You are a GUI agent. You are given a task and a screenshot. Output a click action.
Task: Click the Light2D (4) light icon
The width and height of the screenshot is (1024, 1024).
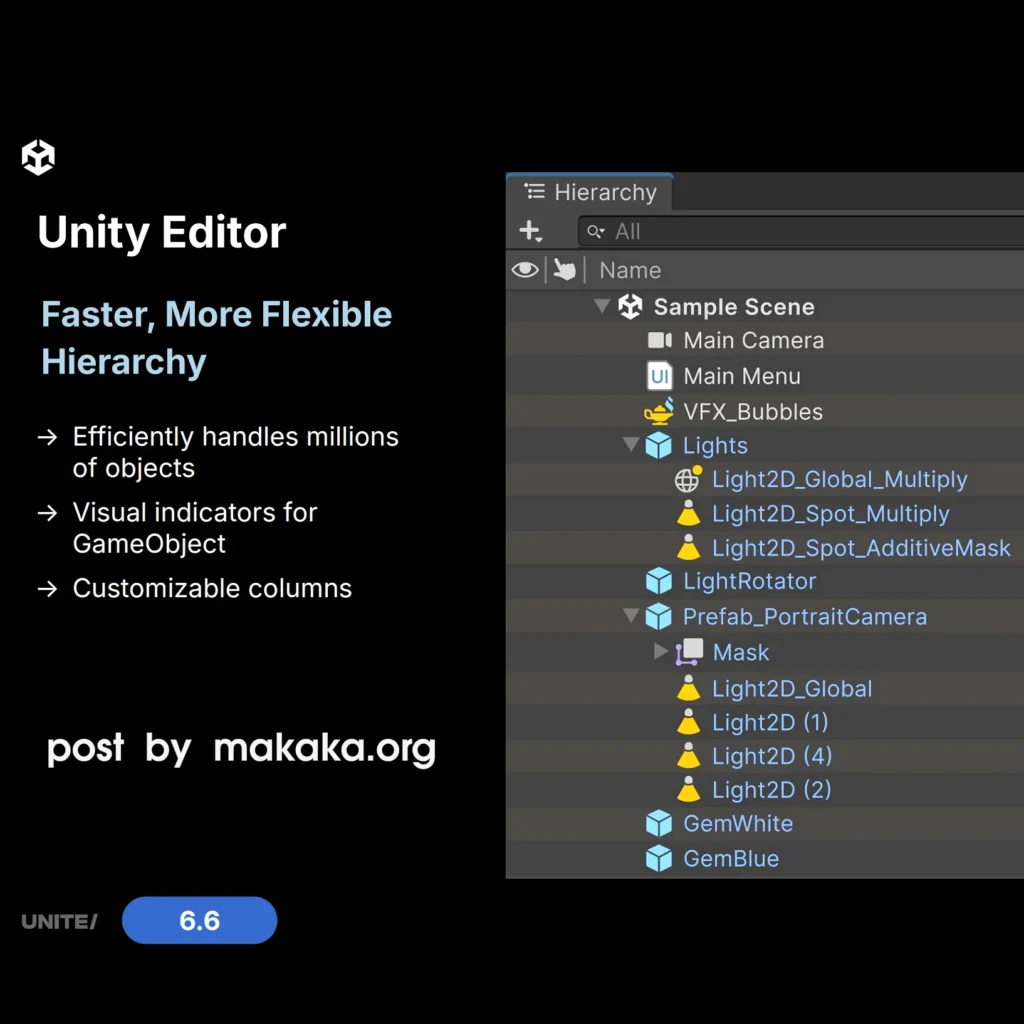click(x=688, y=756)
